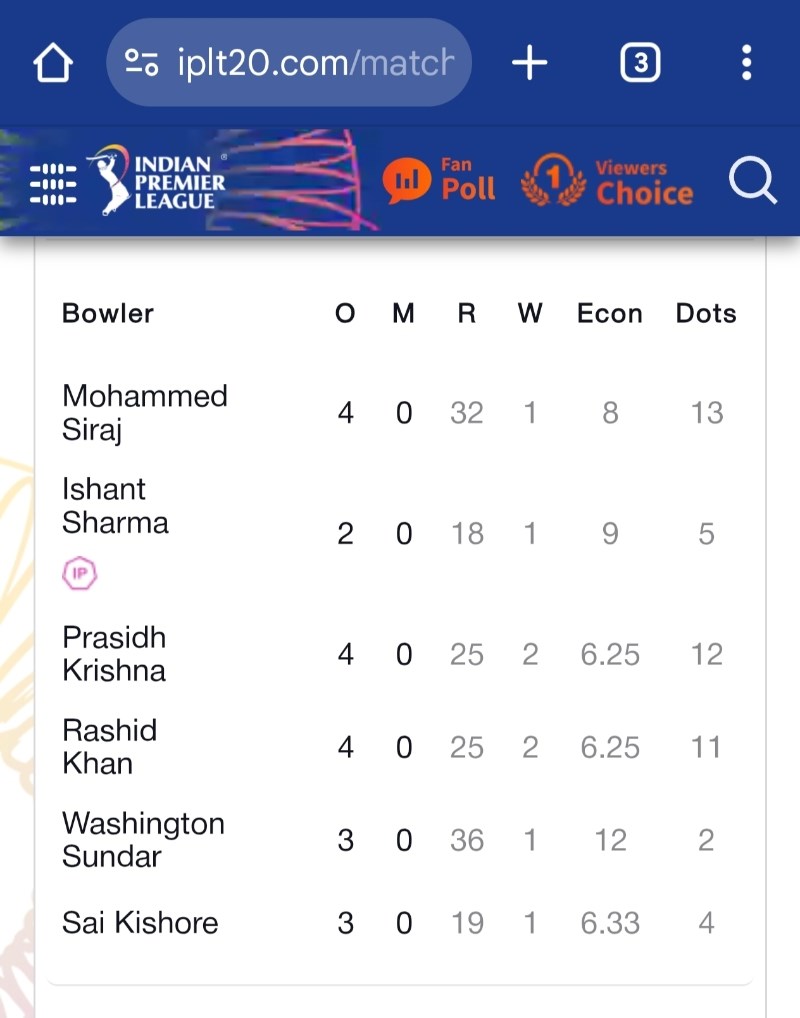800x1018 pixels.
Task: Open site settings icon in address bar
Action: (141, 62)
